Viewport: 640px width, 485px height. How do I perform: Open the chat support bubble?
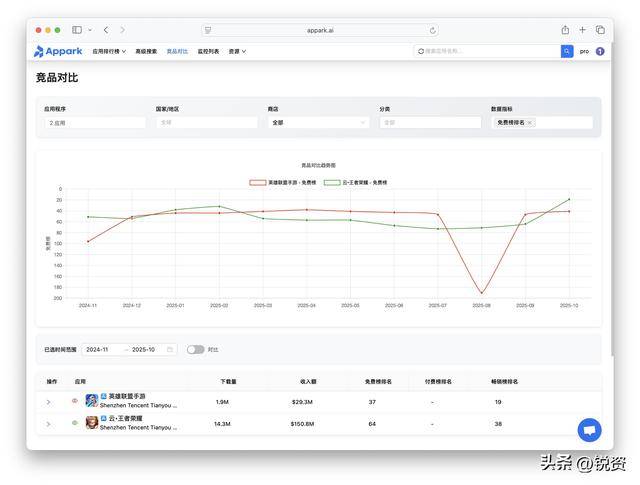pos(589,430)
